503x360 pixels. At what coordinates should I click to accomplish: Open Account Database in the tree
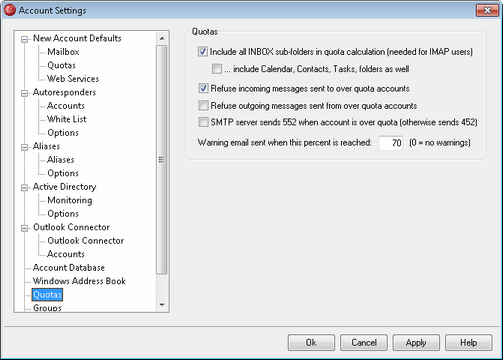[69, 267]
